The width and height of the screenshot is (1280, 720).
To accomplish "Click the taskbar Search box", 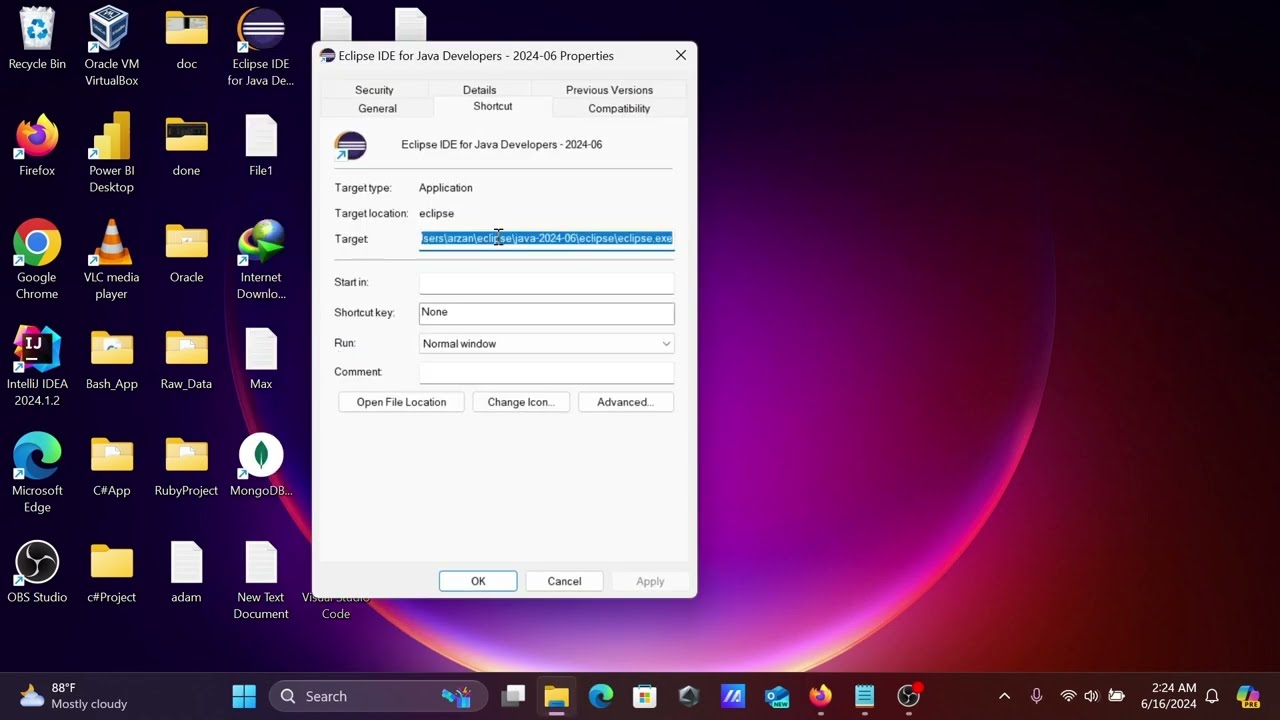I will (378, 696).
